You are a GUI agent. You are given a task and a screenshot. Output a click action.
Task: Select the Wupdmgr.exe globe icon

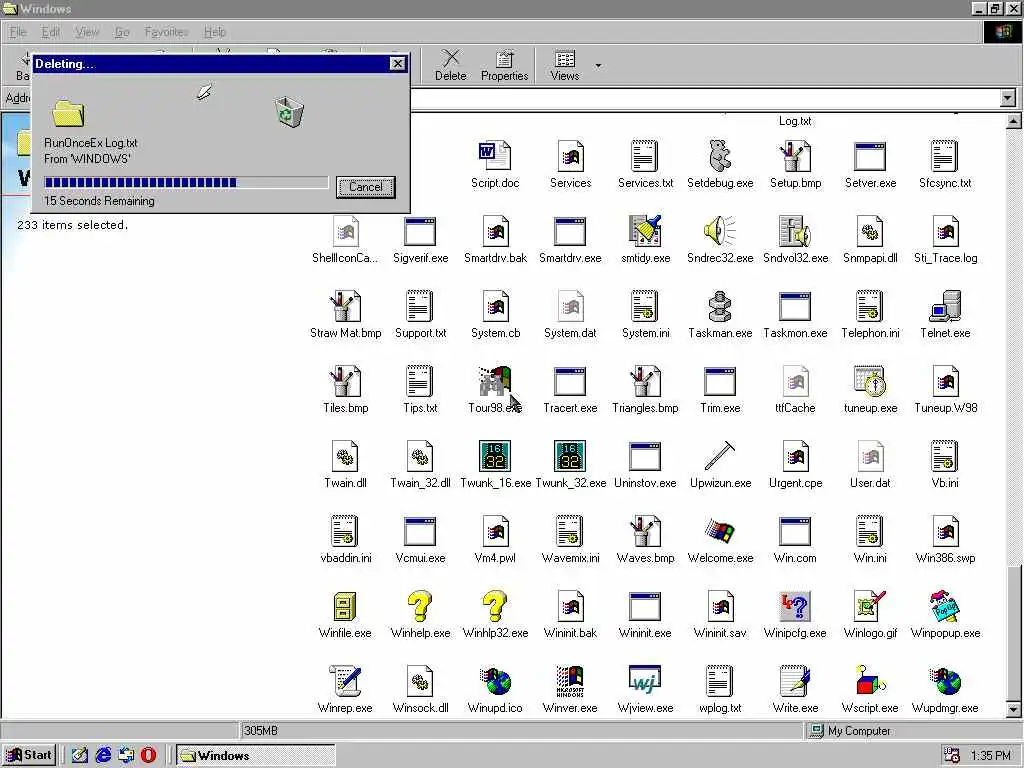click(945, 681)
